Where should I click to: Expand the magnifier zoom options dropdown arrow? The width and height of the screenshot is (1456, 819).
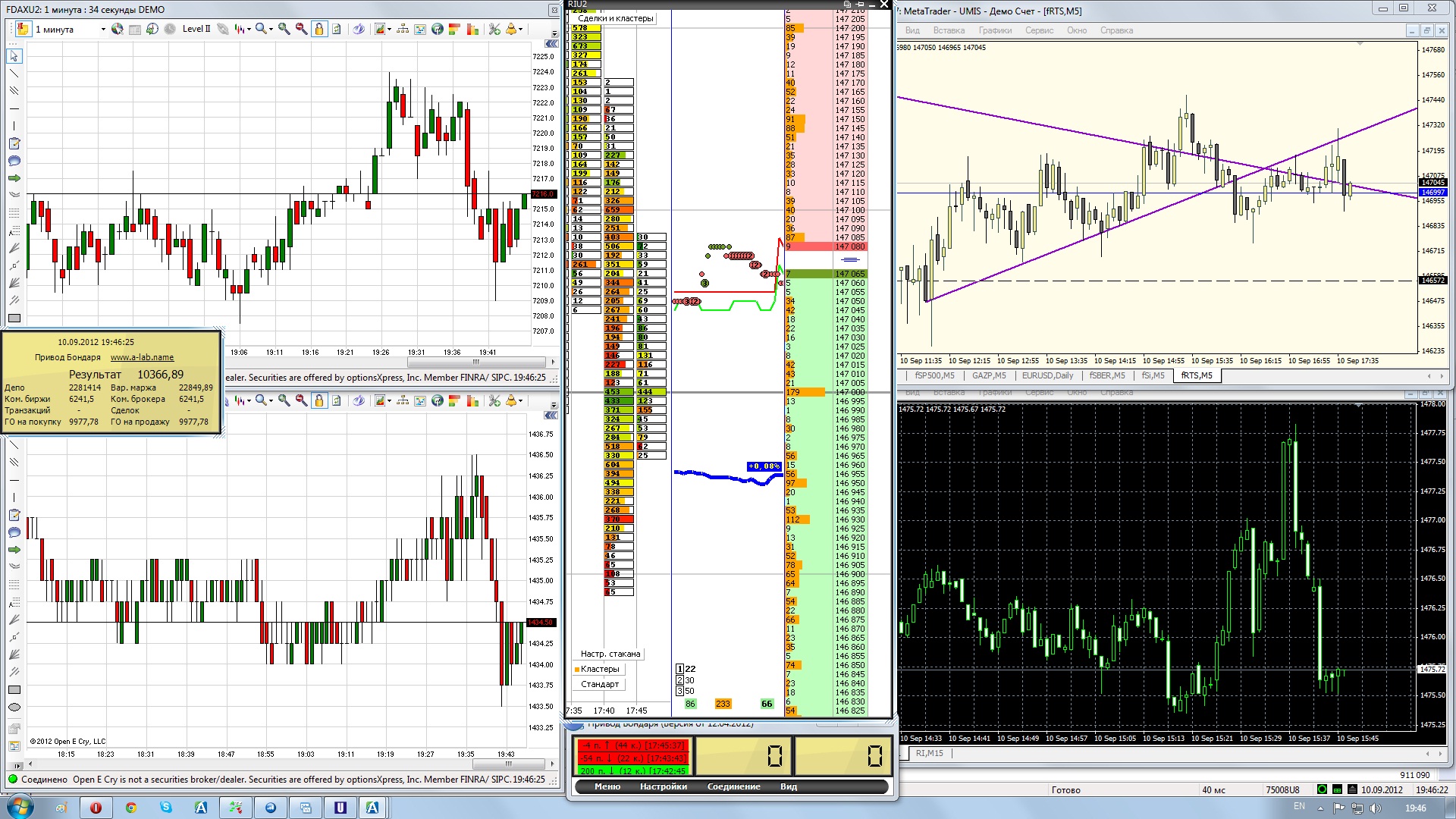[271, 30]
